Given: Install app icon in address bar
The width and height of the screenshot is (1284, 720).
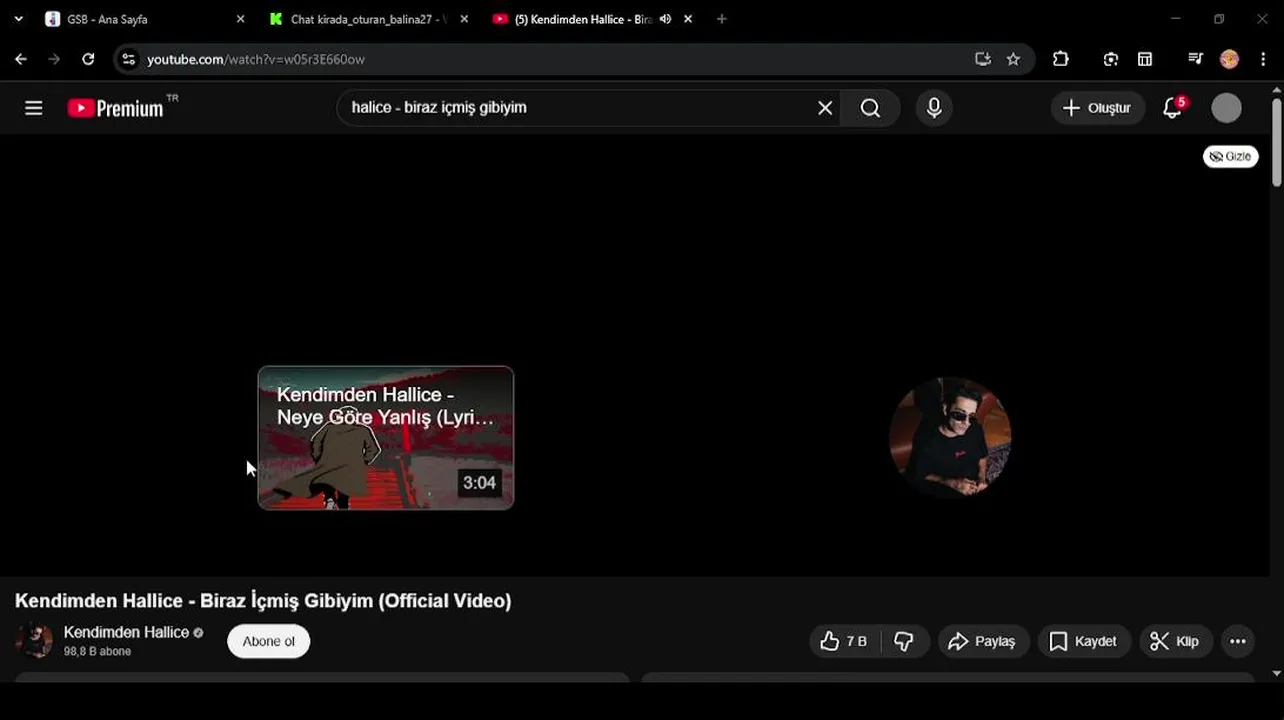Looking at the screenshot, I should [x=983, y=59].
